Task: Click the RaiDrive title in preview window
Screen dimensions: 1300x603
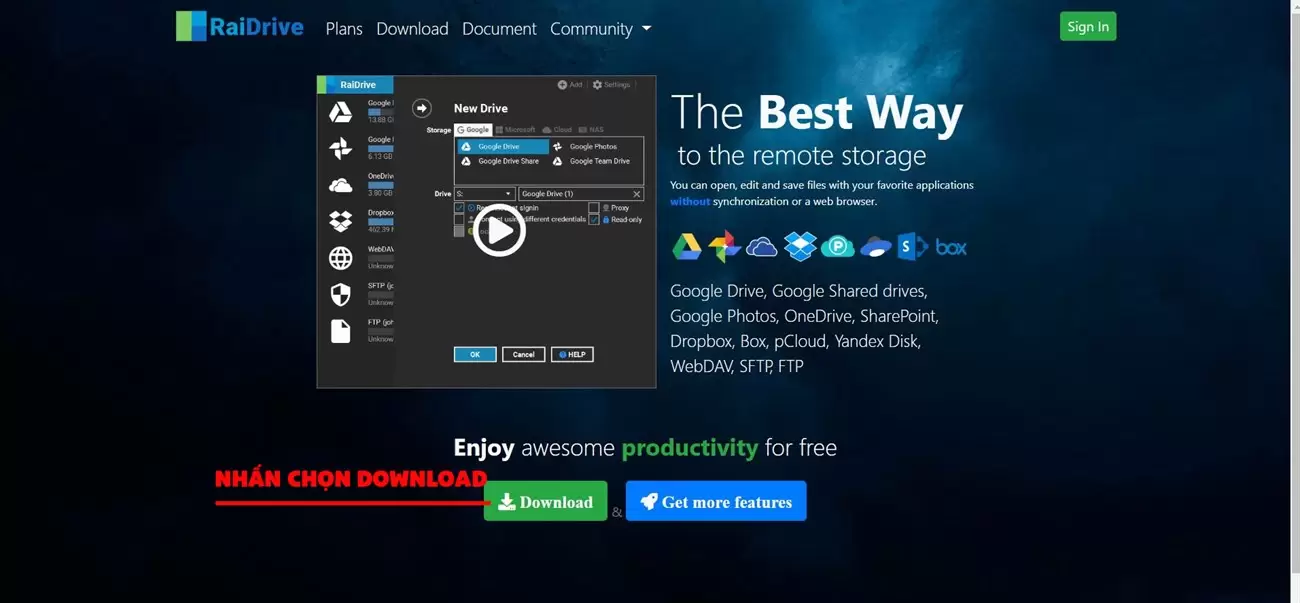Action: pos(358,85)
